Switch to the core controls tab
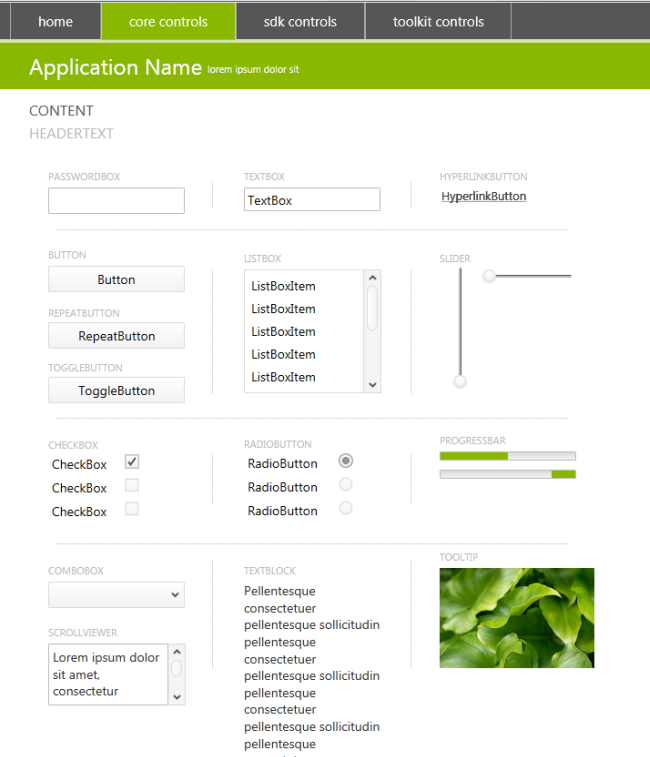650x757 pixels. (x=168, y=21)
